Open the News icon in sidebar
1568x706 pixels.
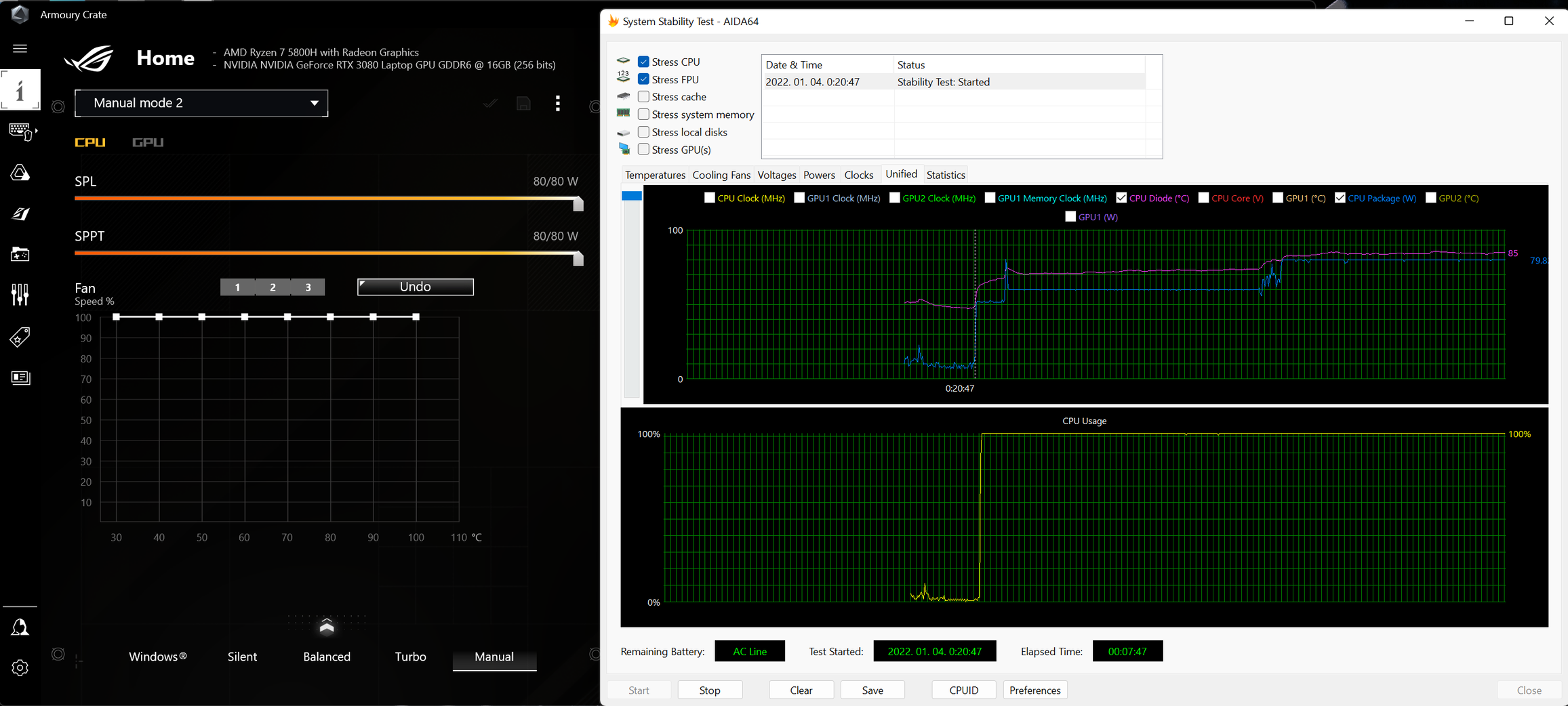click(20, 377)
